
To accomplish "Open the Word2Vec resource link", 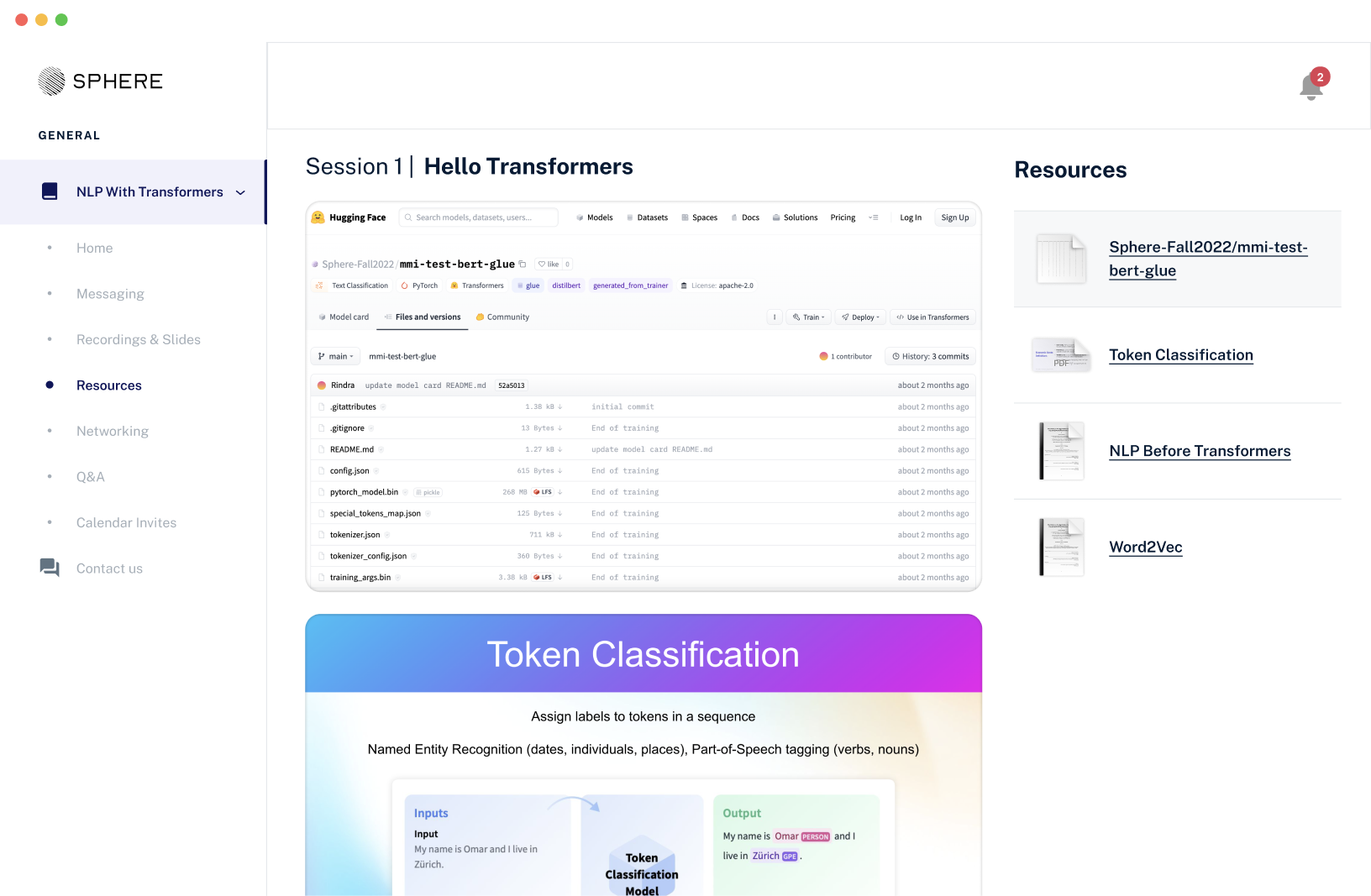I will [x=1146, y=547].
